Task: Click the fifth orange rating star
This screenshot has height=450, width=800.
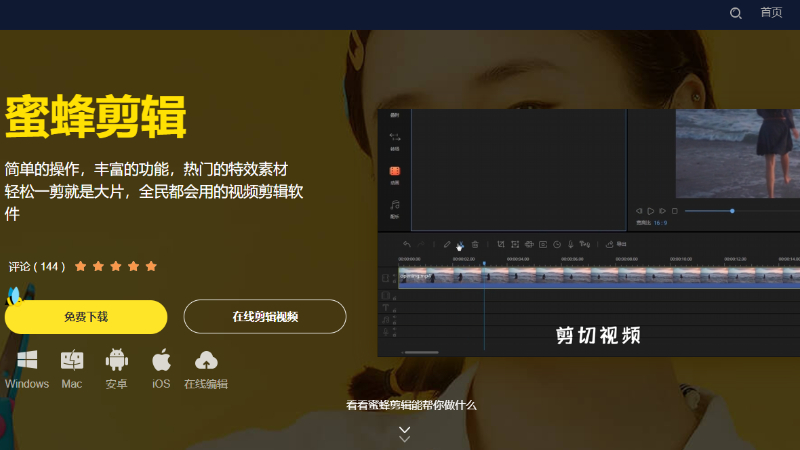Action: [151, 266]
